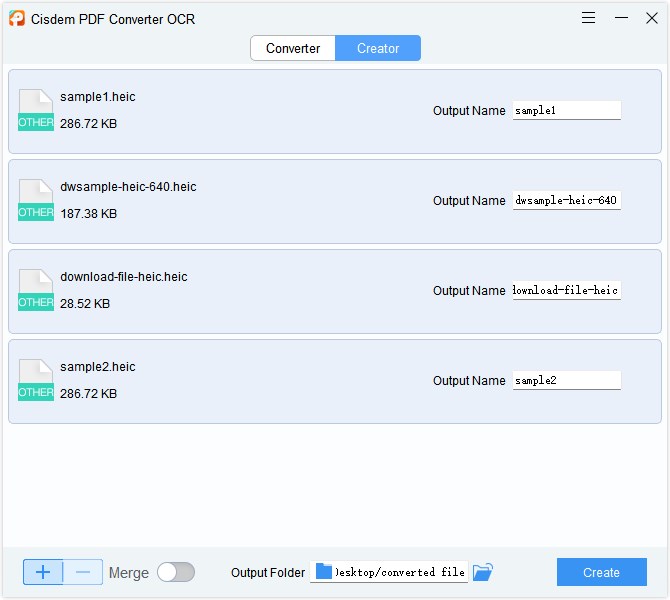Click the dwsample-heic-640.heic file type icon
The height and width of the screenshot is (600, 670).
click(x=36, y=200)
